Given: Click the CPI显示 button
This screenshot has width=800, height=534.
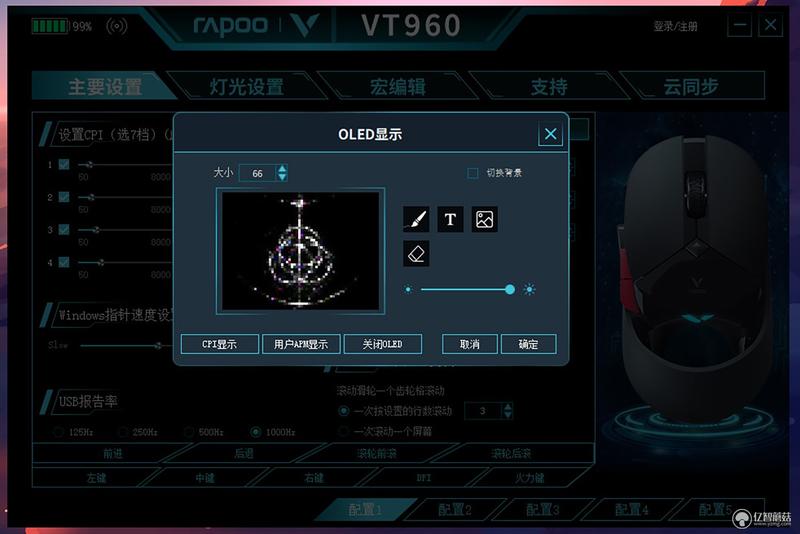Looking at the screenshot, I should click(x=219, y=344).
